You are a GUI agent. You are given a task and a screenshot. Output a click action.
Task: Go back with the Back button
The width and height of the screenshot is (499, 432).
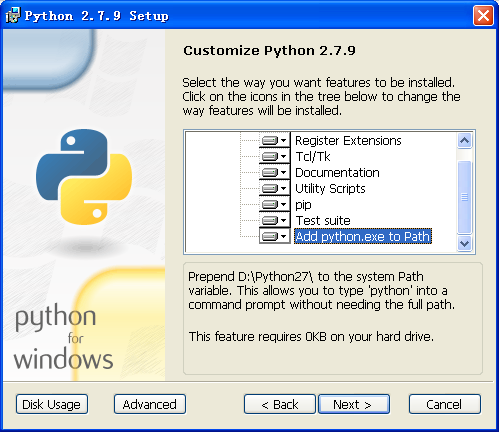tap(279, 404)
